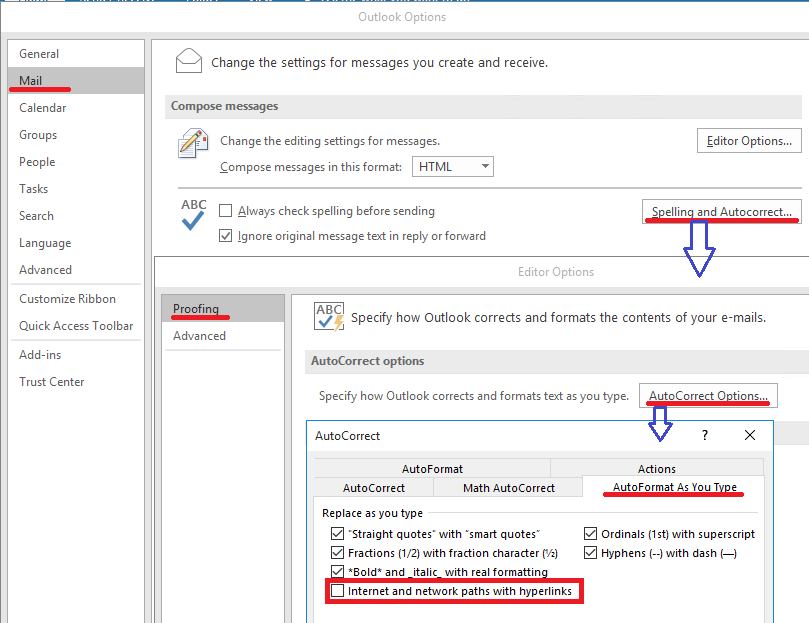Select the General category in Outlook Options
809x623 pixels.
pyautogui.click(x=76, y=54)
